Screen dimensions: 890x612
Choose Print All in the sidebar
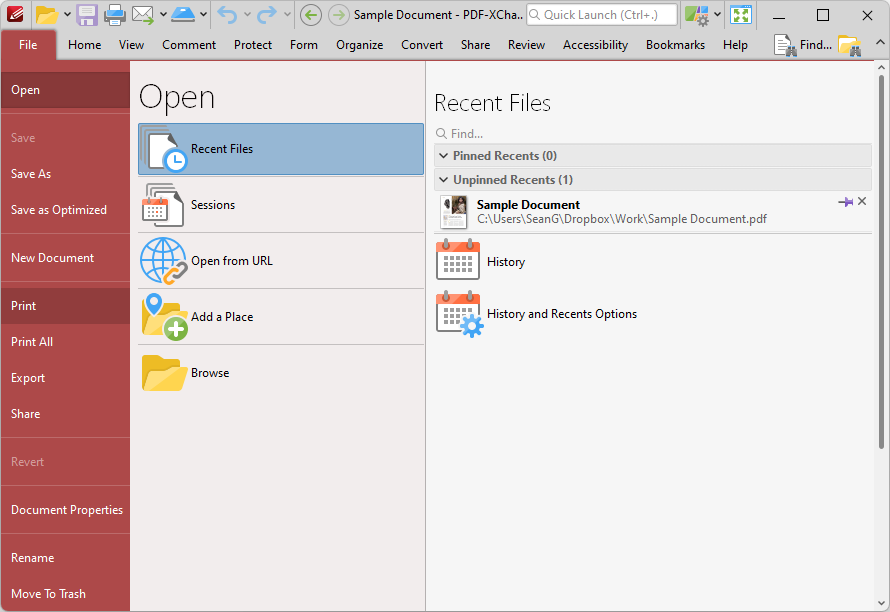pos(65,342)
